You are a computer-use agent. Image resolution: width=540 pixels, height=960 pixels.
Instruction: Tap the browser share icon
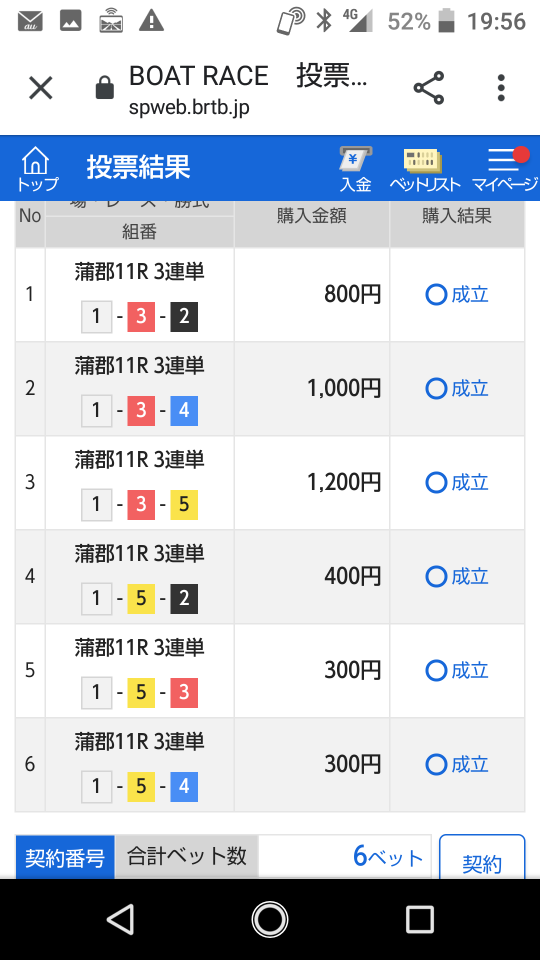[429, 88]
